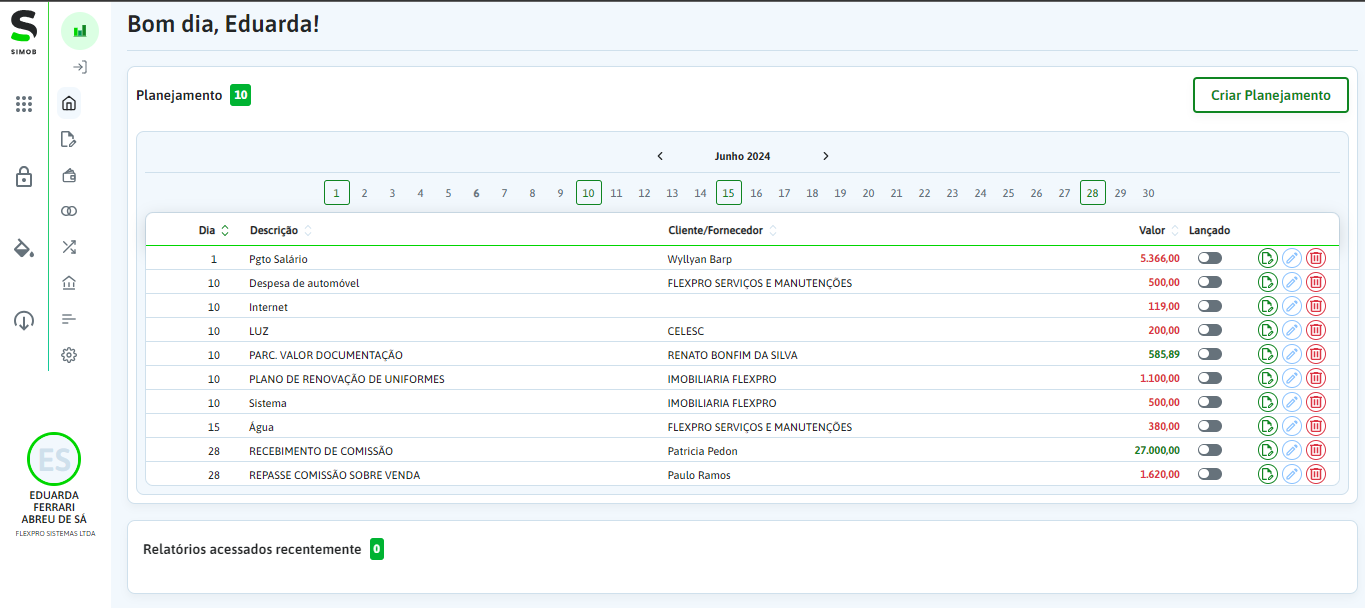Click the Junho 2024 month label
The image size is (1365, 608).
coord(743,156)
